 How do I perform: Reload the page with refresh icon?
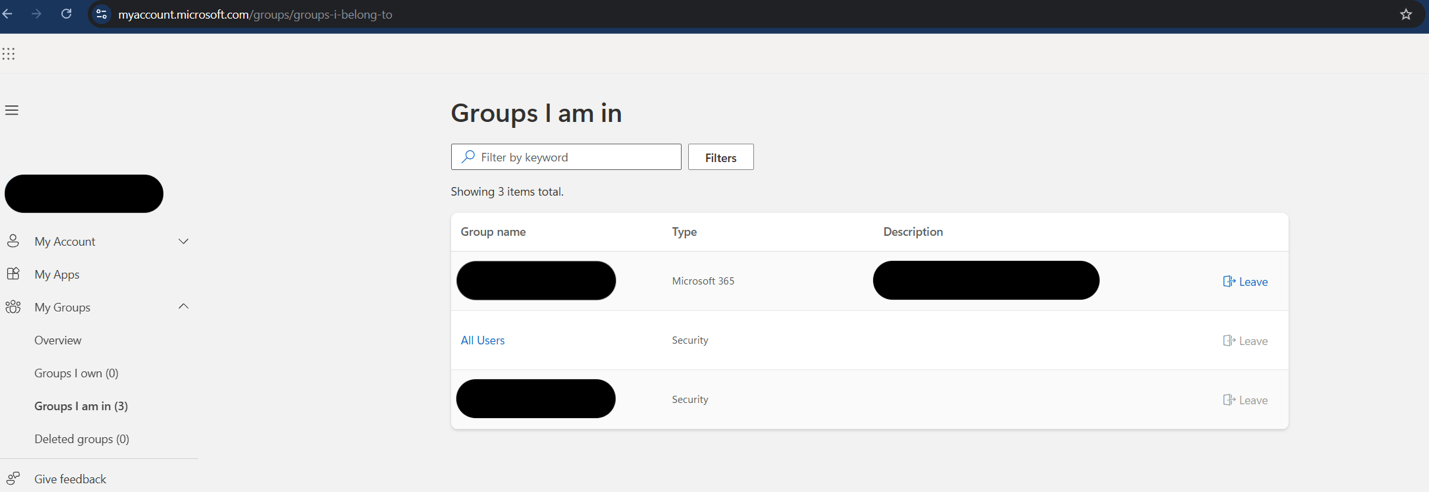click(x=66, y=14)
